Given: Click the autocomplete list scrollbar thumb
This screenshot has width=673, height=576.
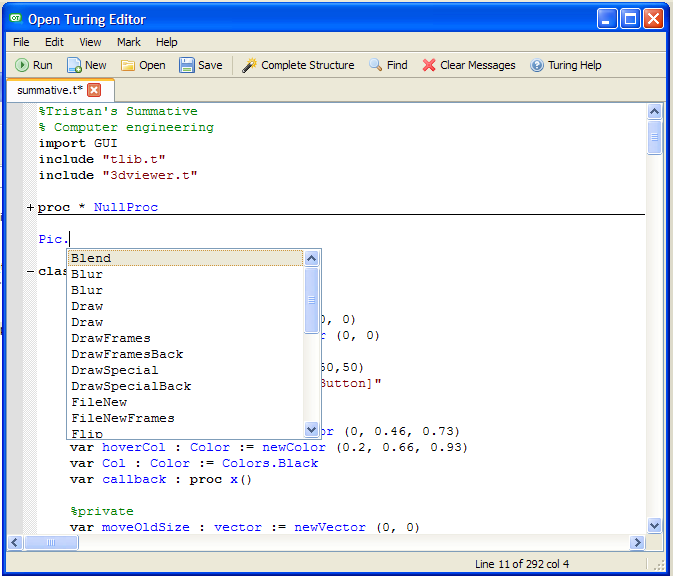Looking at the screenshot, I should tap(312, 300).
